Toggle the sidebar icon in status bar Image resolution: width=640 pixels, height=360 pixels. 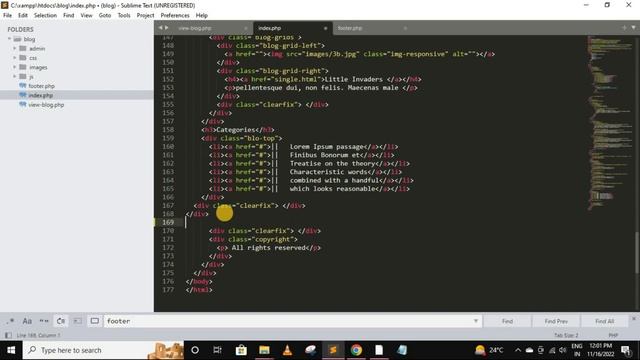(8, 335)
